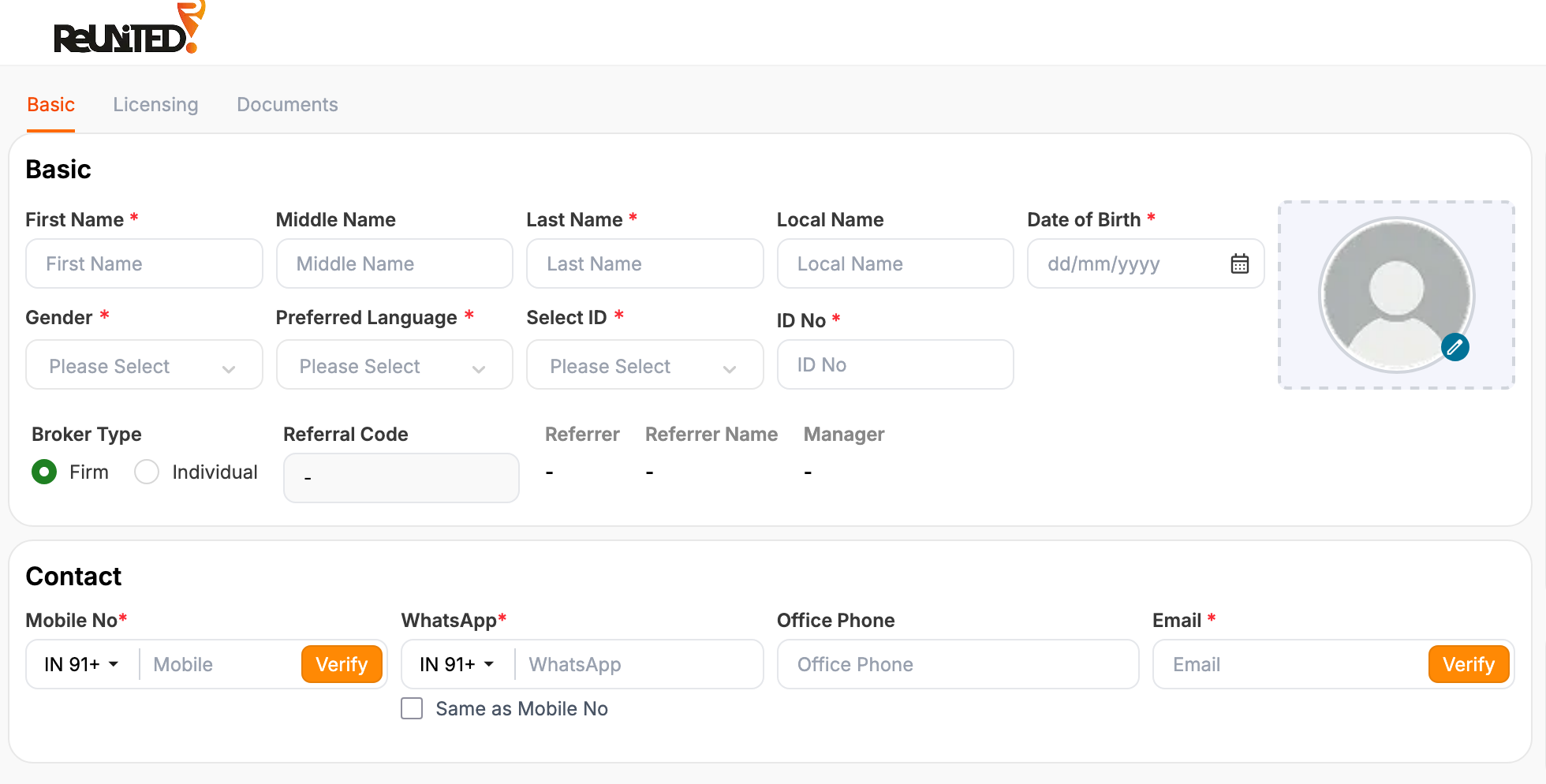
Task: Click the pencil edit icon on avatar
Action: tap(1455, 347)
